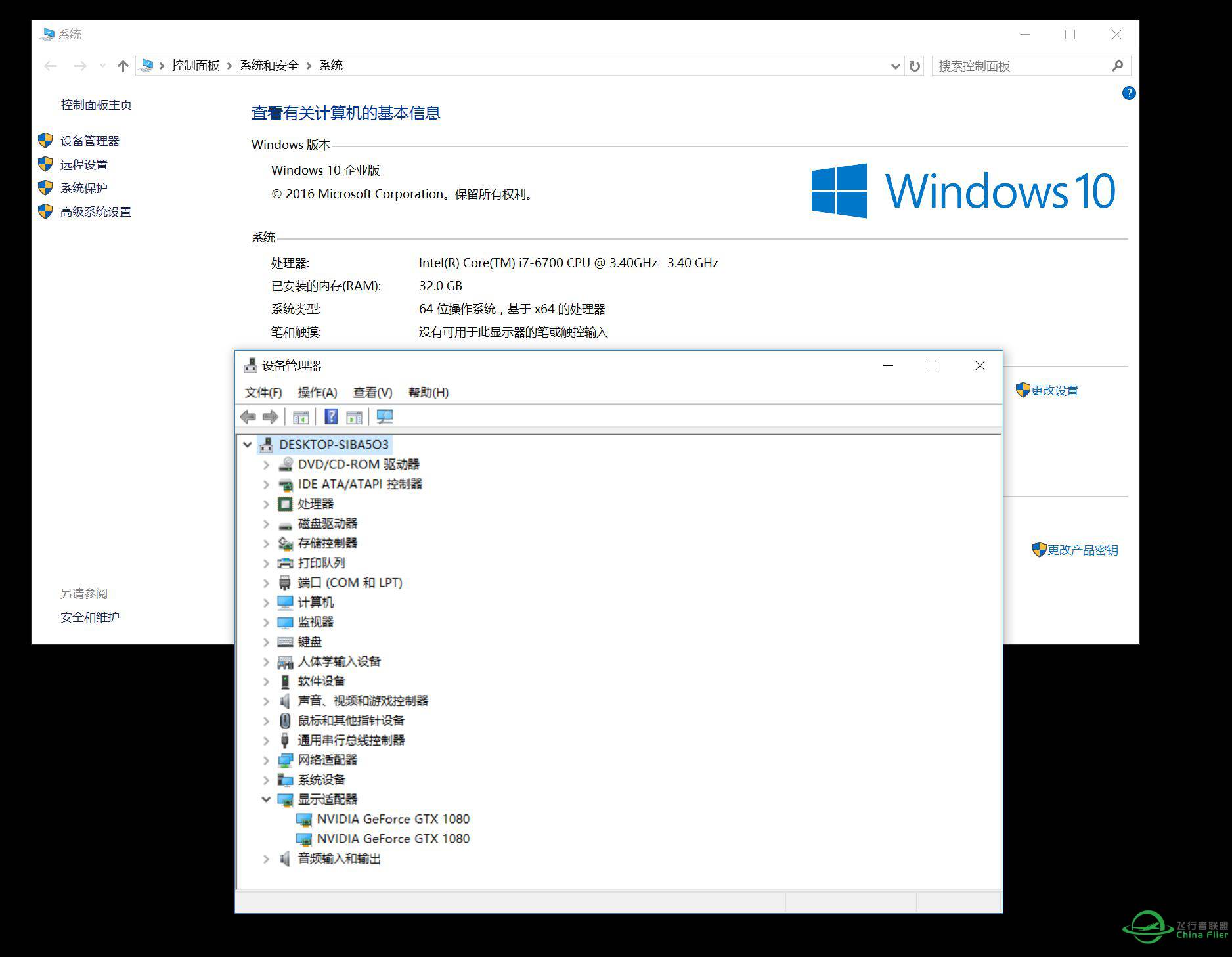Open 远程设置 link in sidebar
The image size is (1232, 957).
pos(84,165)
